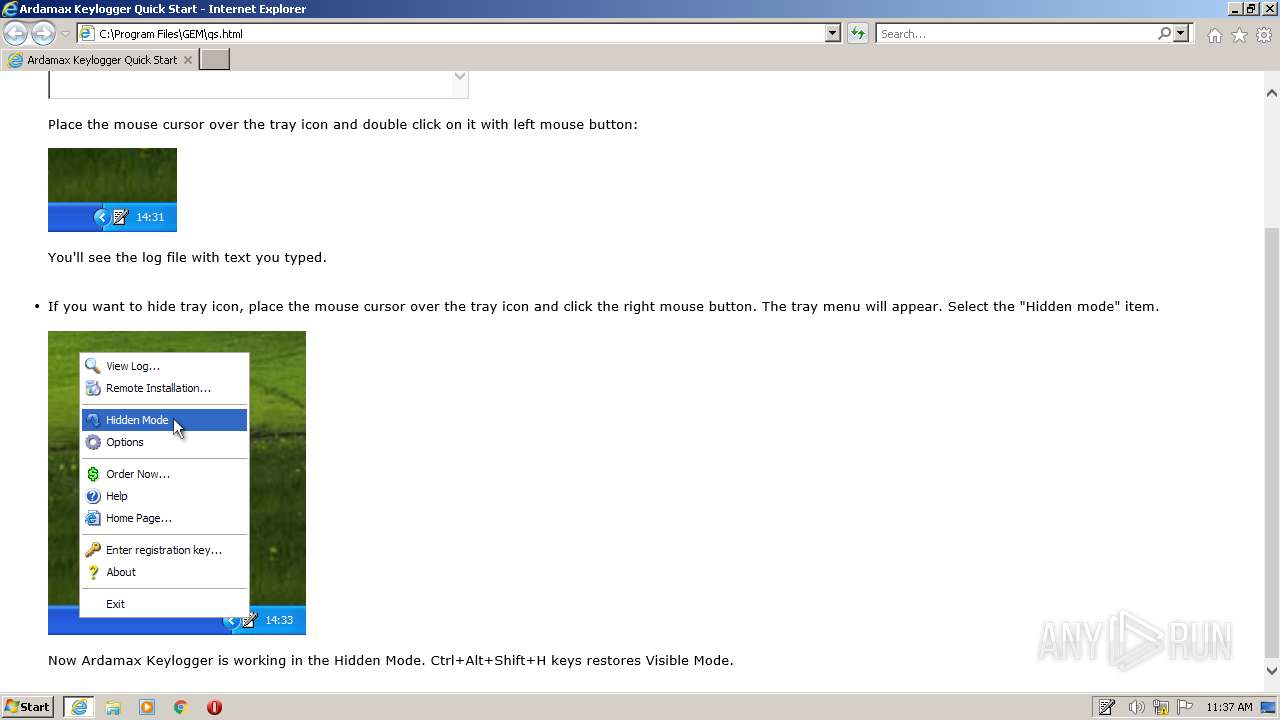This screenshot has width=1280, height=720.
Task: Open the Home icon in IE toolbar
Action: click(x=1214, y=35)
